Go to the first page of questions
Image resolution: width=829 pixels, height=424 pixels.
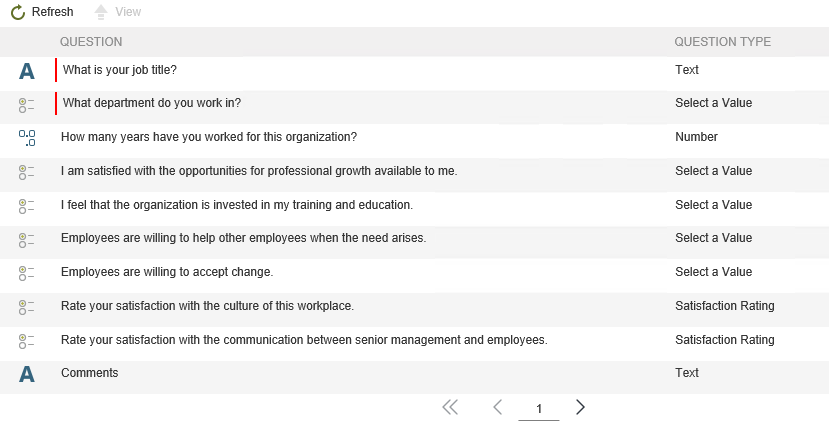[x=450, y=407]
